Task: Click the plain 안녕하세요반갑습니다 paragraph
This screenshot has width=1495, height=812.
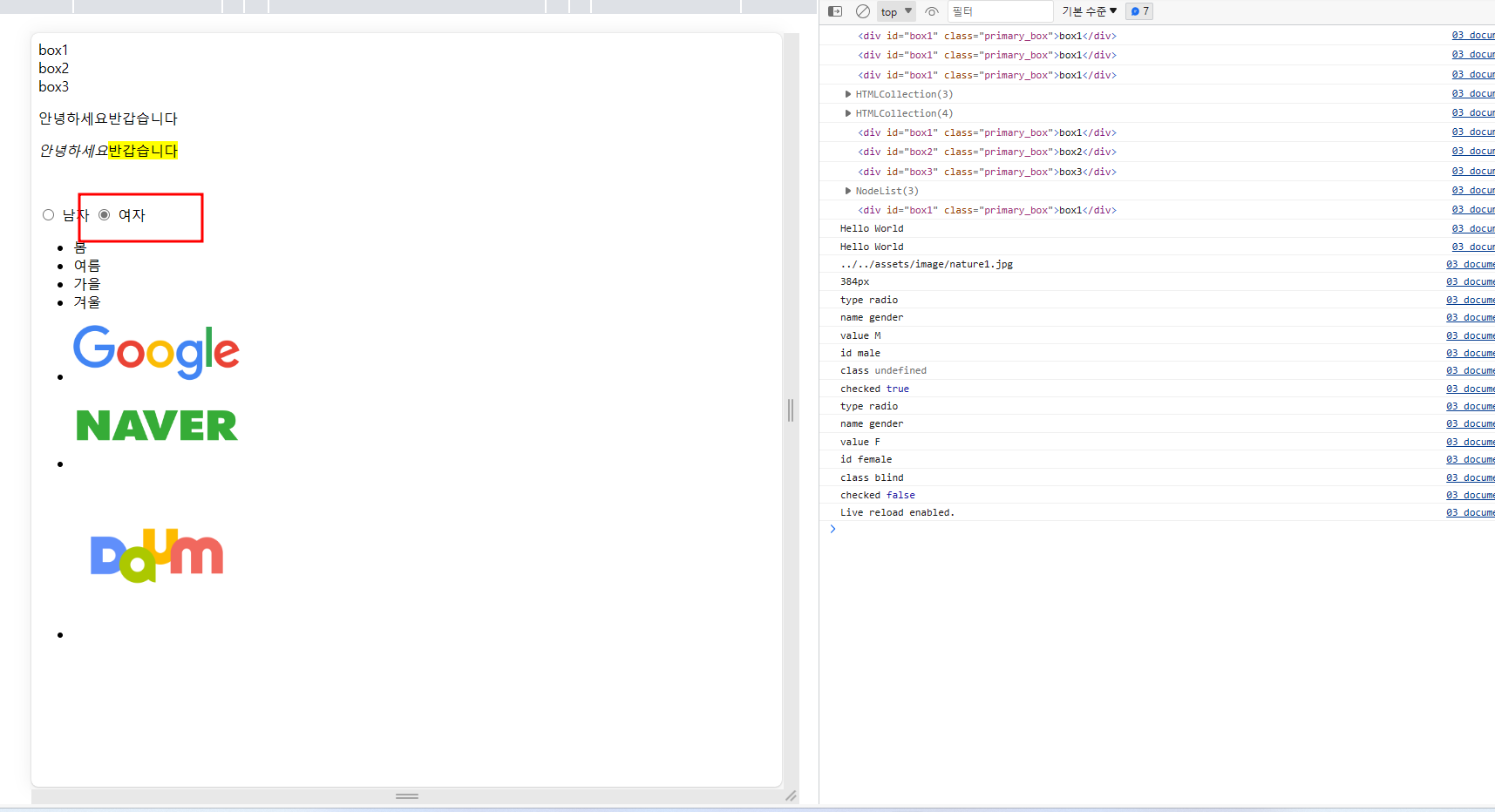Action: click(x=108, y=118)
